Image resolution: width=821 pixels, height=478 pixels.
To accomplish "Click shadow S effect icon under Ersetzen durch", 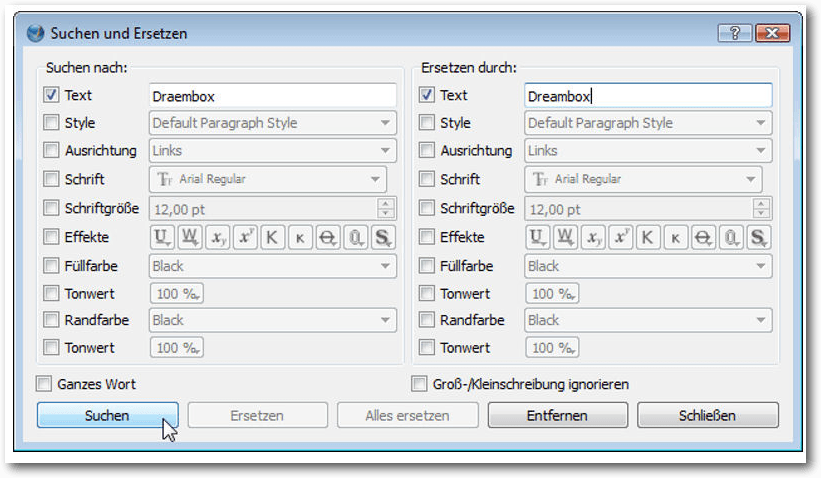I will pos(758,238).
